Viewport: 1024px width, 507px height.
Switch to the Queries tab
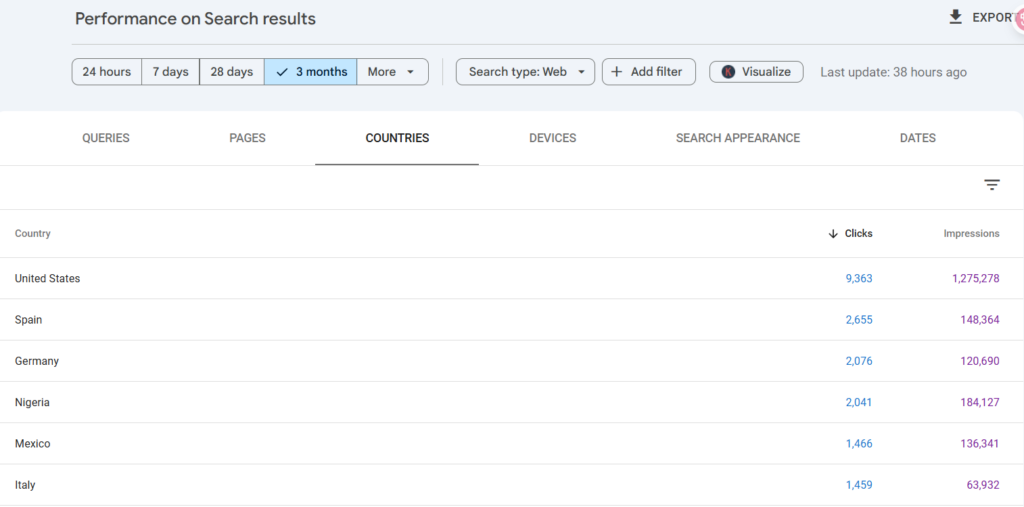(x=106, y=138)
